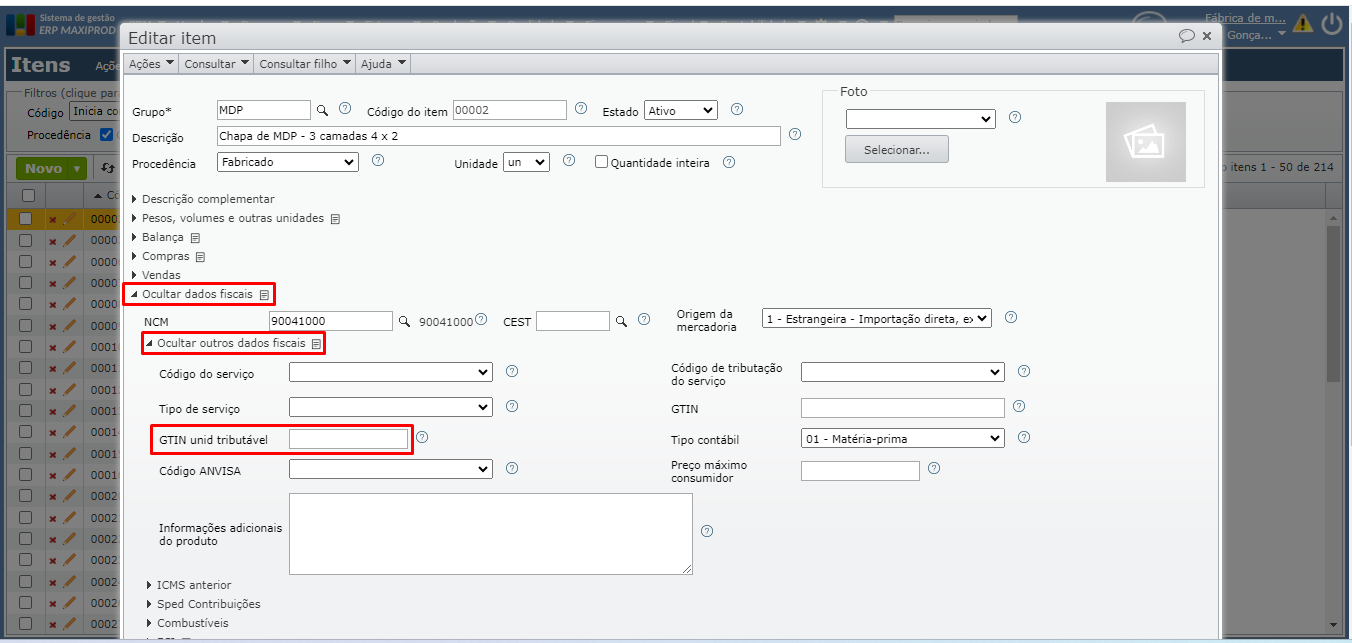Click the NCM input field containing 90041000

pos(331,321)
